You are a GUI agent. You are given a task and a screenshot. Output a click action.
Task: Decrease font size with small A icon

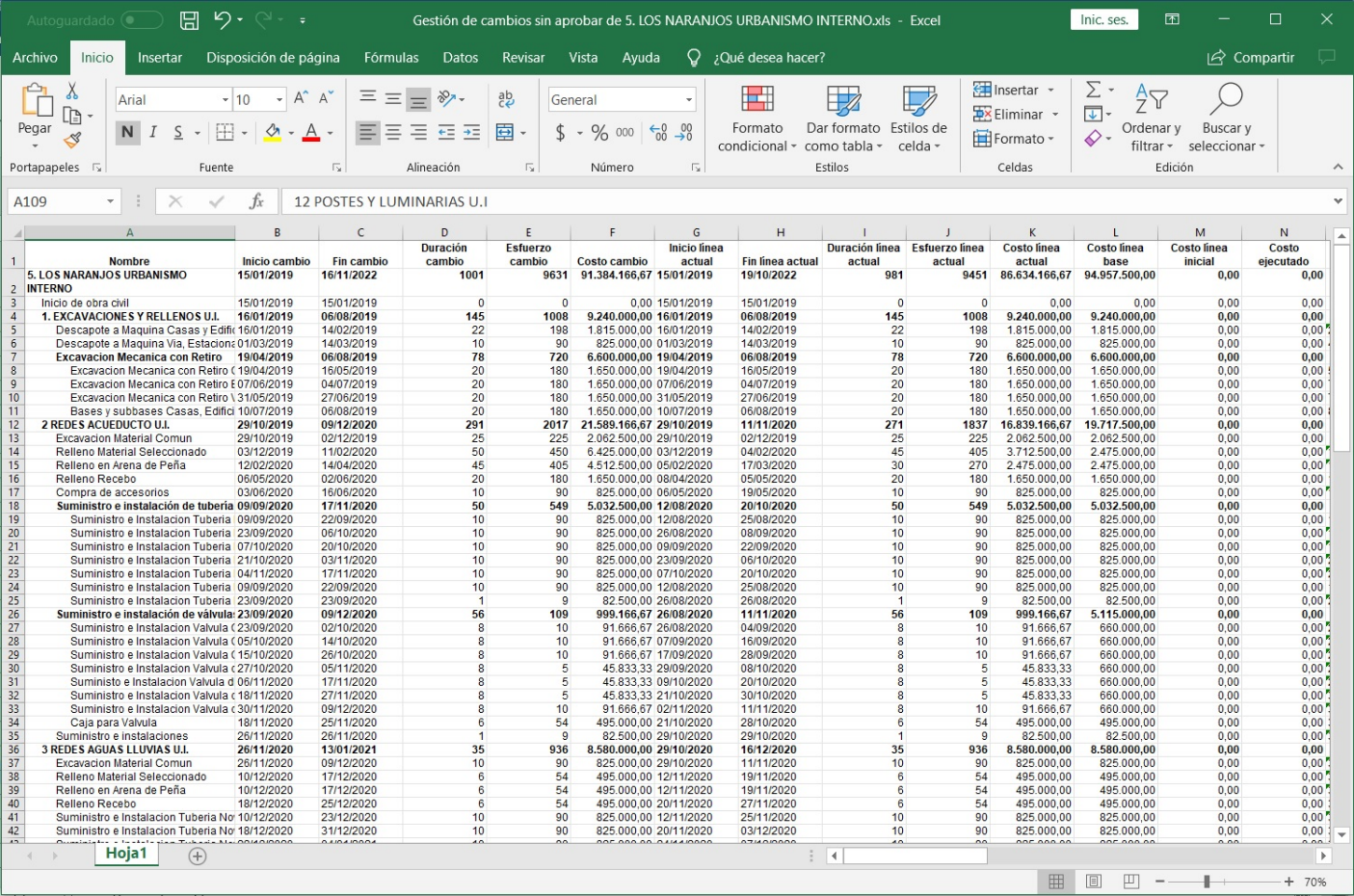click(x=326, y=98)
